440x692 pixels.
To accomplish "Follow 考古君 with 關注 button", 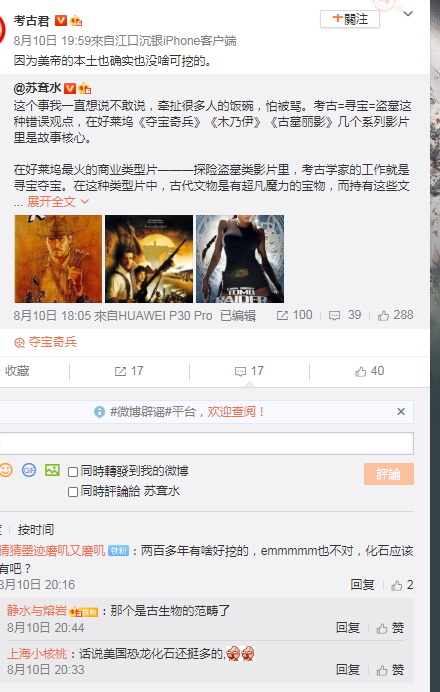I will [350, 19].
